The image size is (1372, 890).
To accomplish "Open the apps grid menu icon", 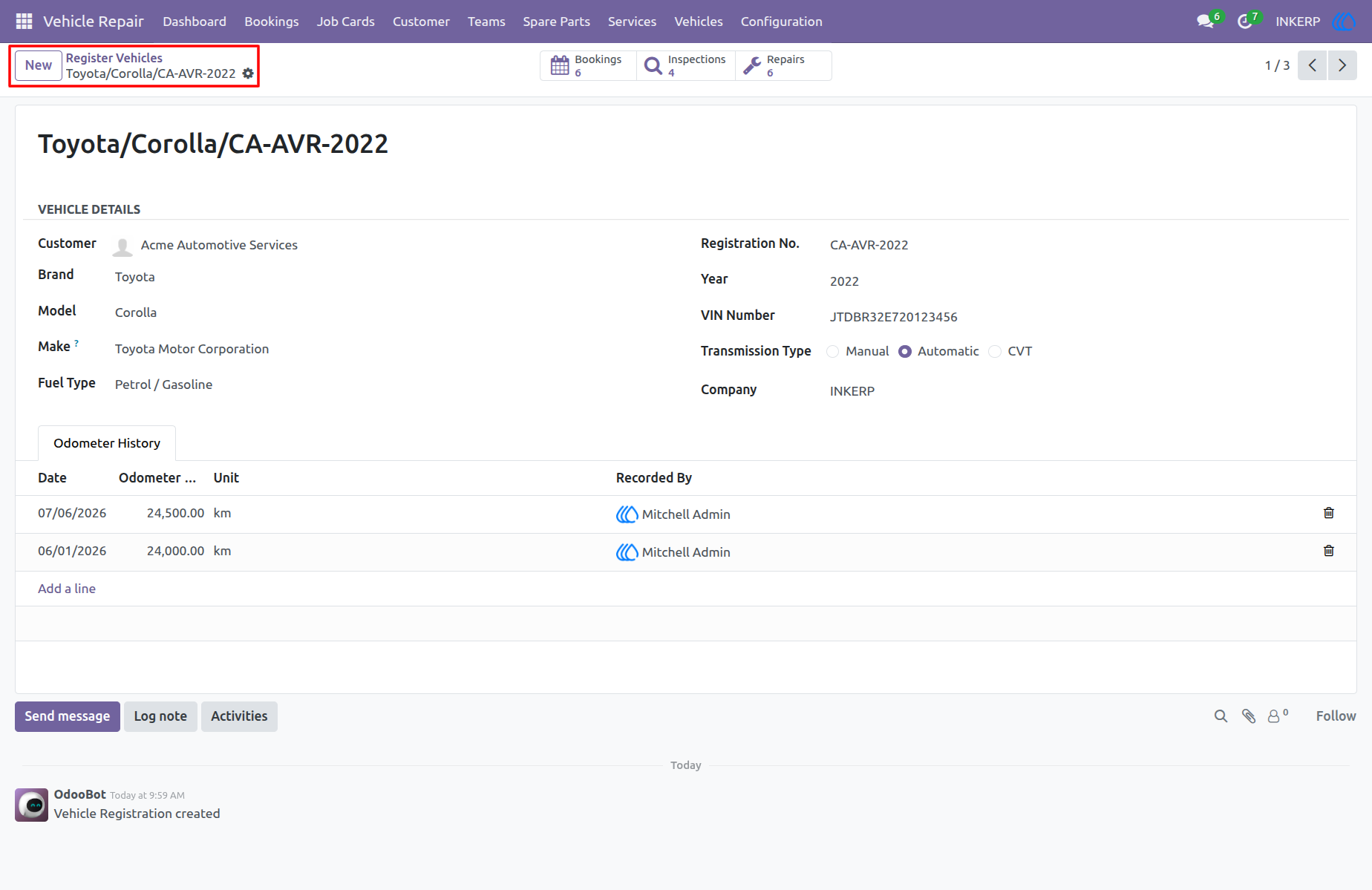I will tap(24, 22).
